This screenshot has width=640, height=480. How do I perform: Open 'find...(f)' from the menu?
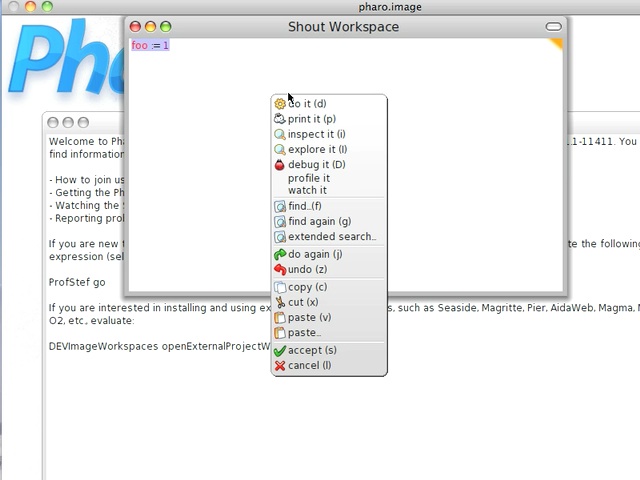point(329,206)
